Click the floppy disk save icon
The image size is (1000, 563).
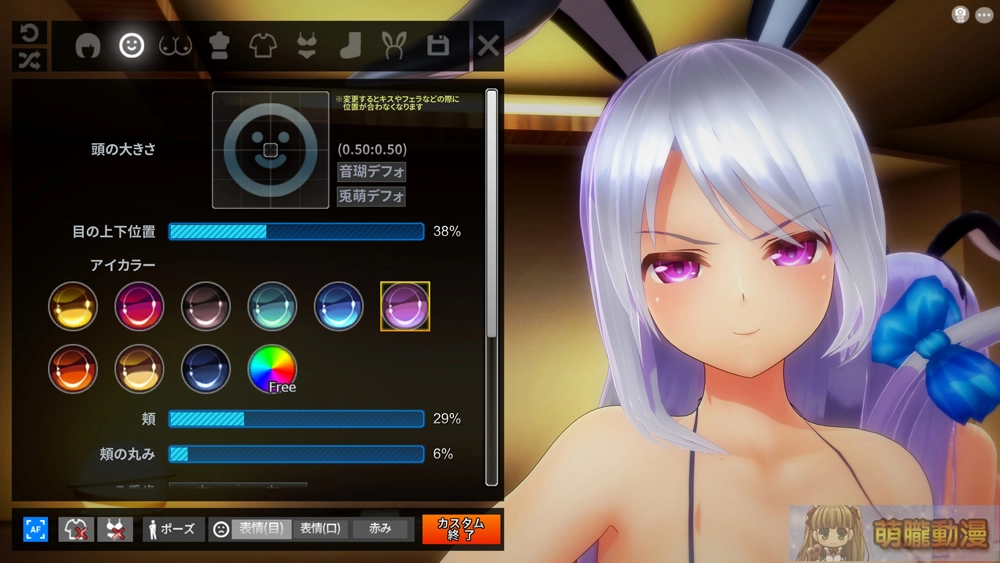click(x=437, y=46)
